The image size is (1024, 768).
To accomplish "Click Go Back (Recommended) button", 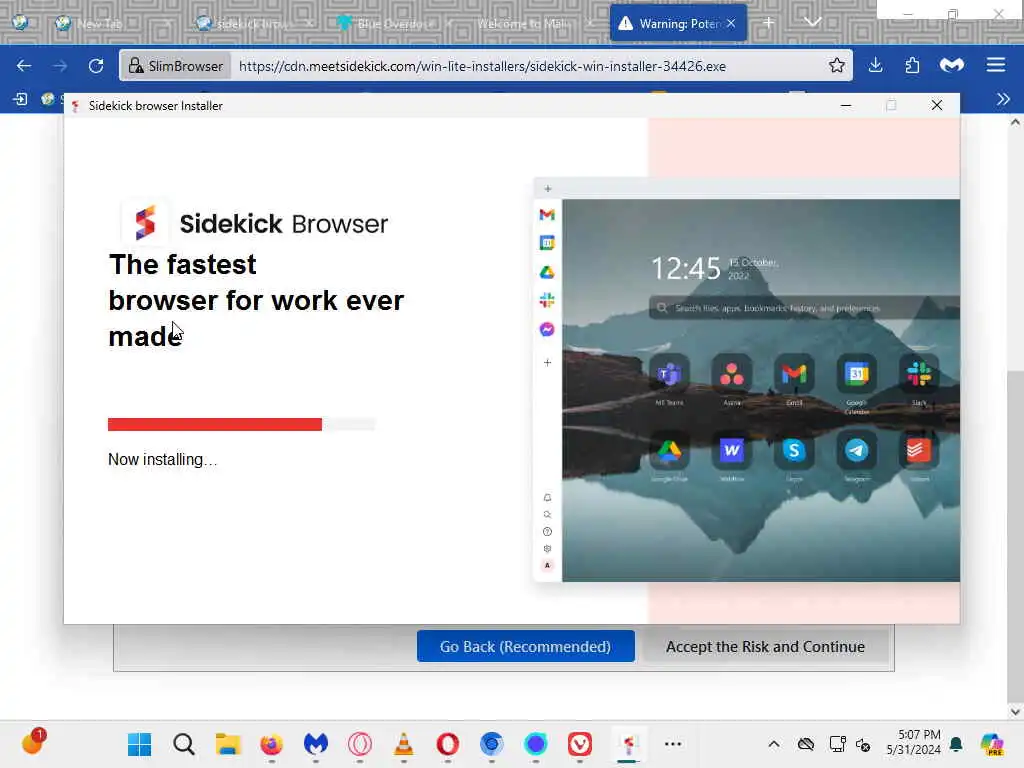I will pyautogui.click(x=525, y=647).
